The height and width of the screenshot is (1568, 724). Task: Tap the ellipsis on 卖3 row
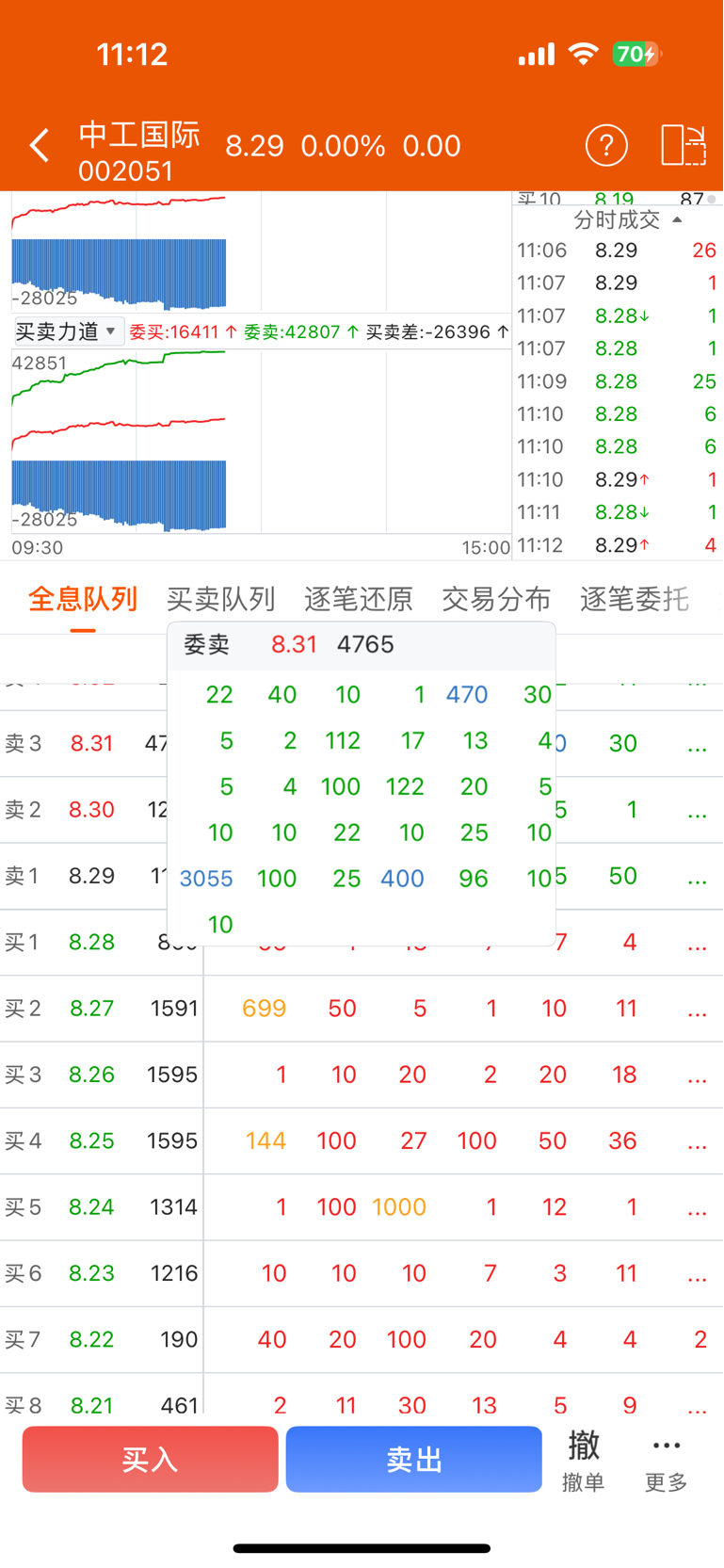pos(697,746)
